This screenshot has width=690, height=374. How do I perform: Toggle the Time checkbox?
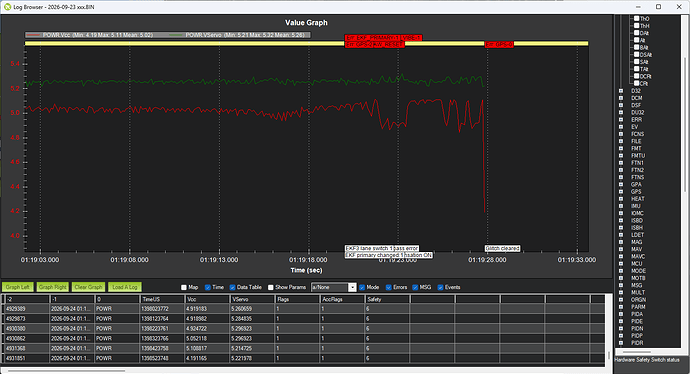208,287
